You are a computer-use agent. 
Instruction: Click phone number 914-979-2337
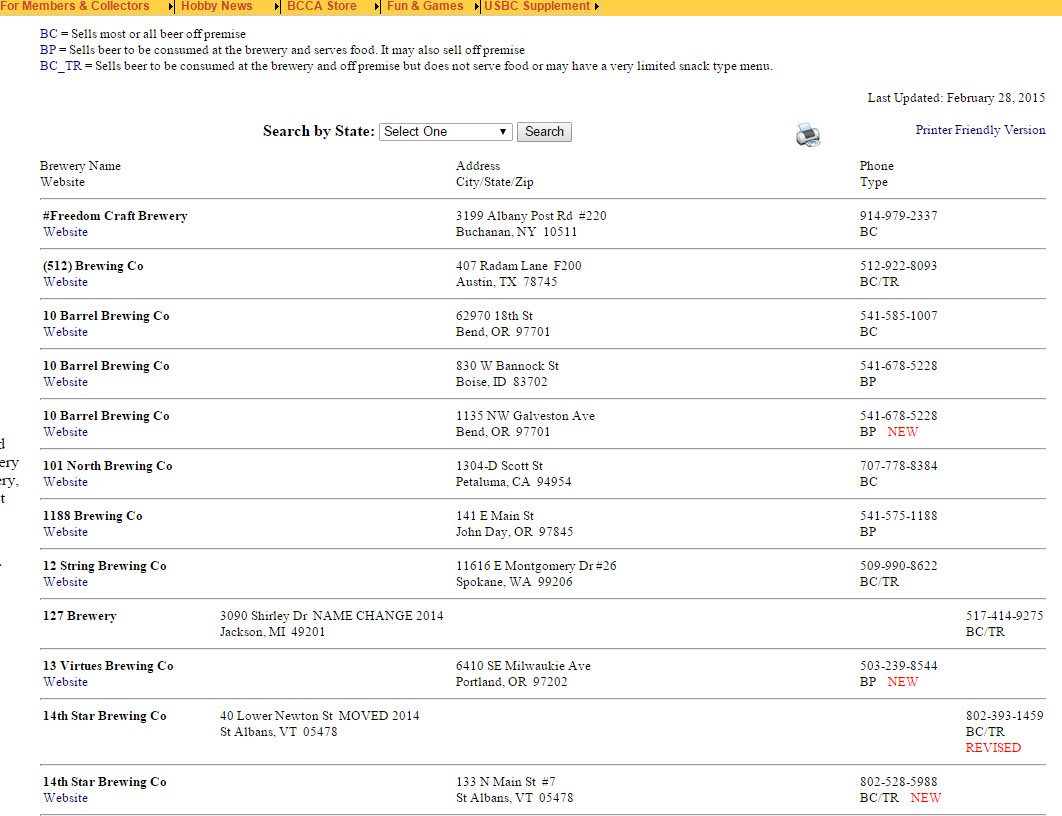899,215
